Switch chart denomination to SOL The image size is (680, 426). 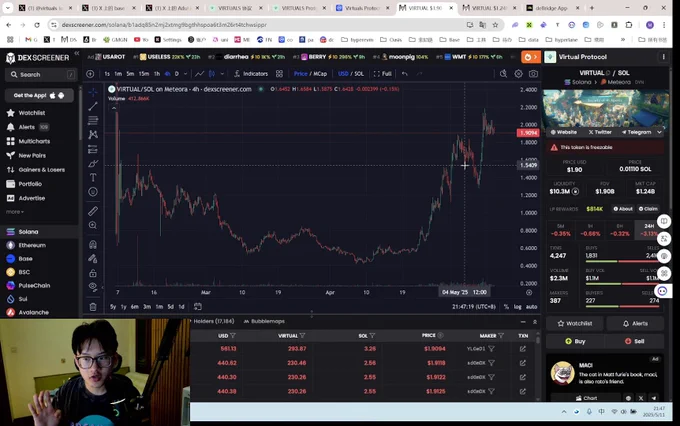(x=359, y=74)
